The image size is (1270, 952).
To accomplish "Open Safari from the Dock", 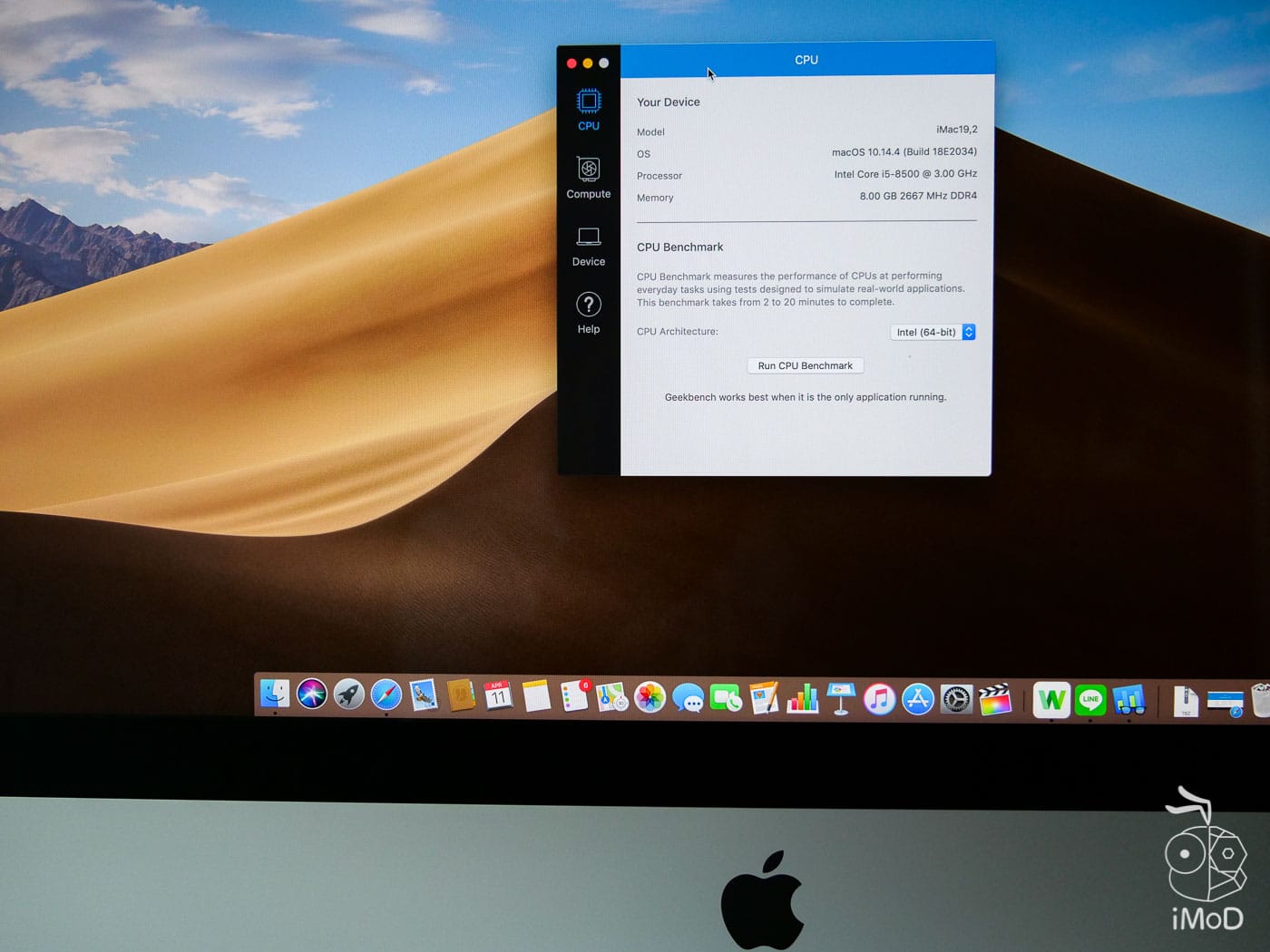I will pyautogui.click(x=385, y=698).
